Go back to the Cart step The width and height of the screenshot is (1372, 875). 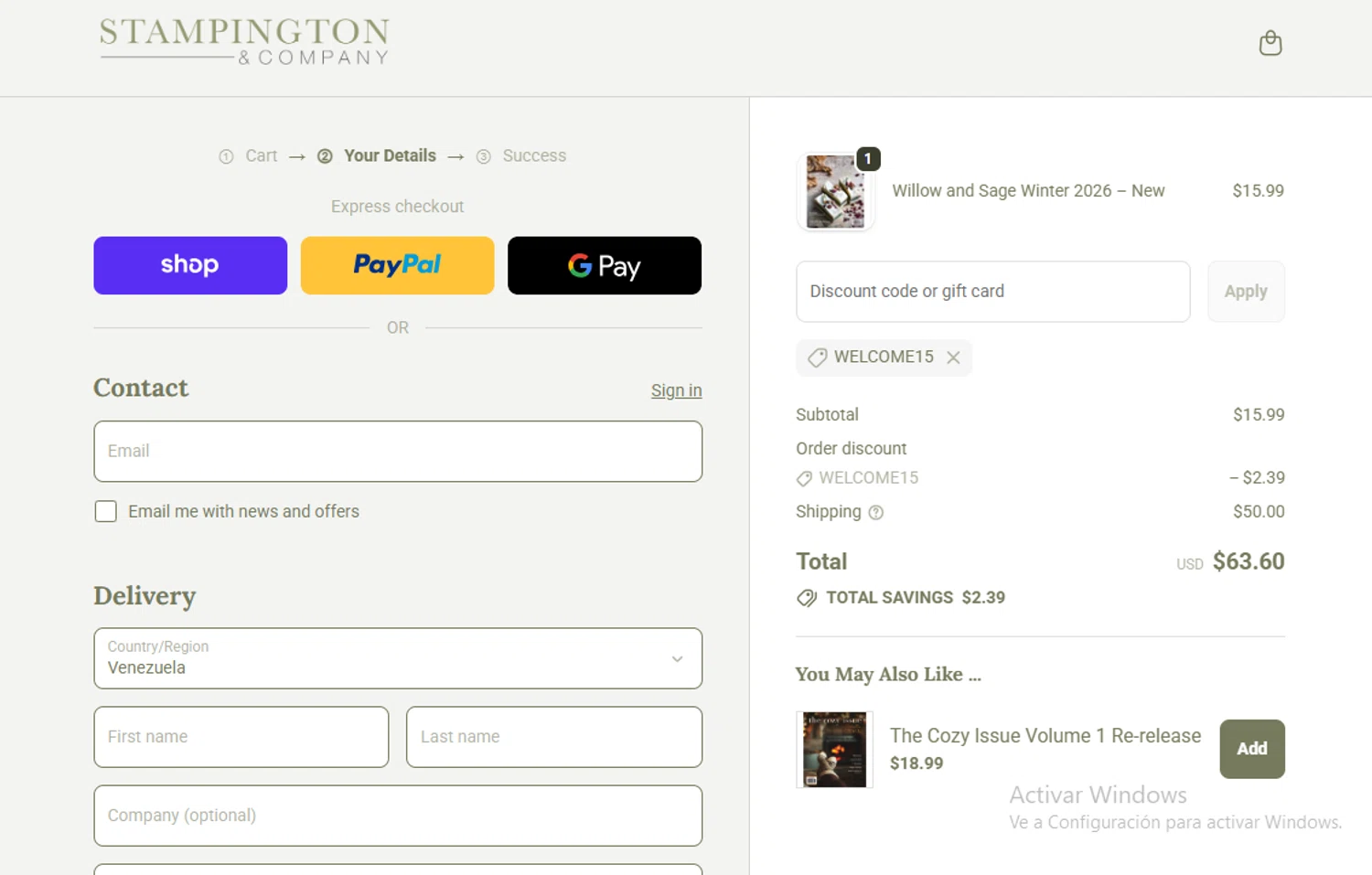pyautogui.click(x=261, y=155)
